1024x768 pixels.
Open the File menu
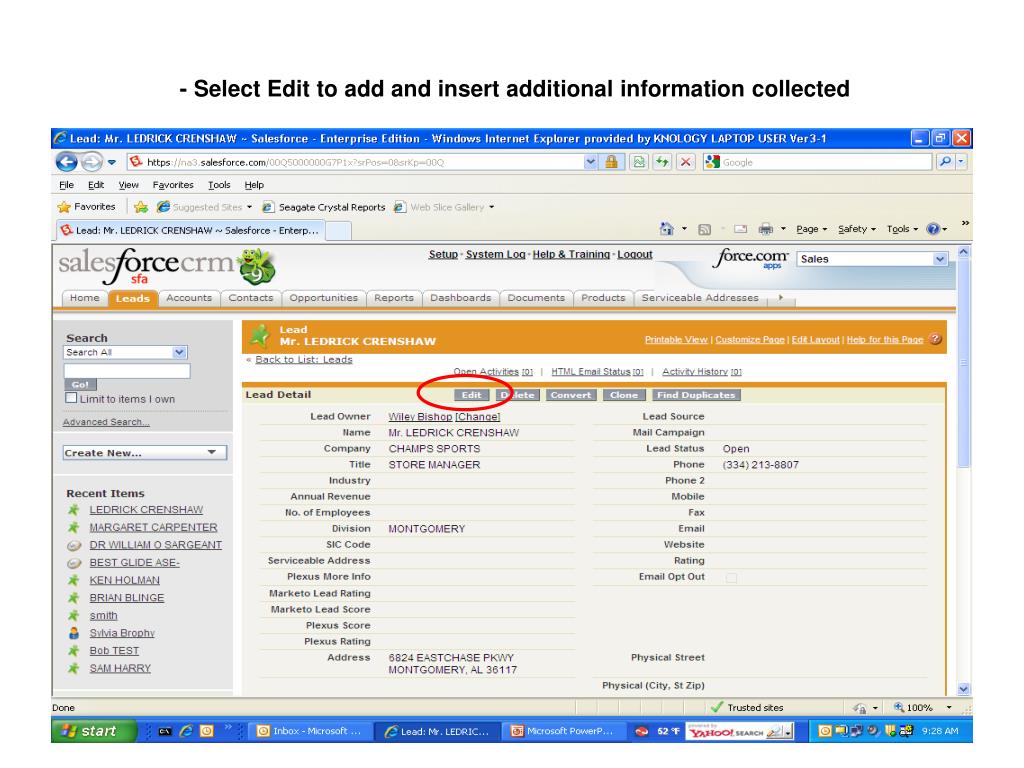tap(66, 185)
